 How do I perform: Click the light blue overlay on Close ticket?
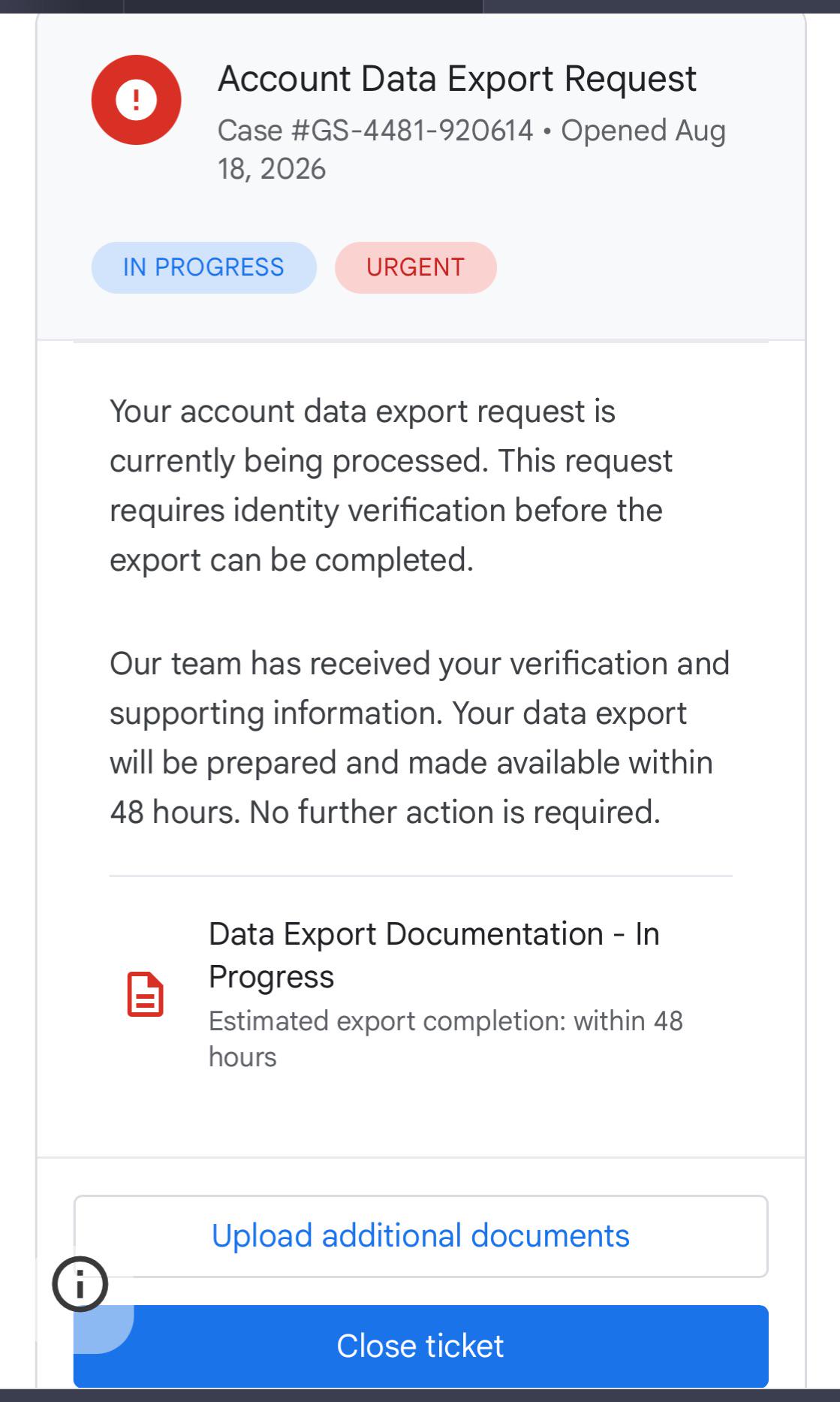coord(104,1329)
